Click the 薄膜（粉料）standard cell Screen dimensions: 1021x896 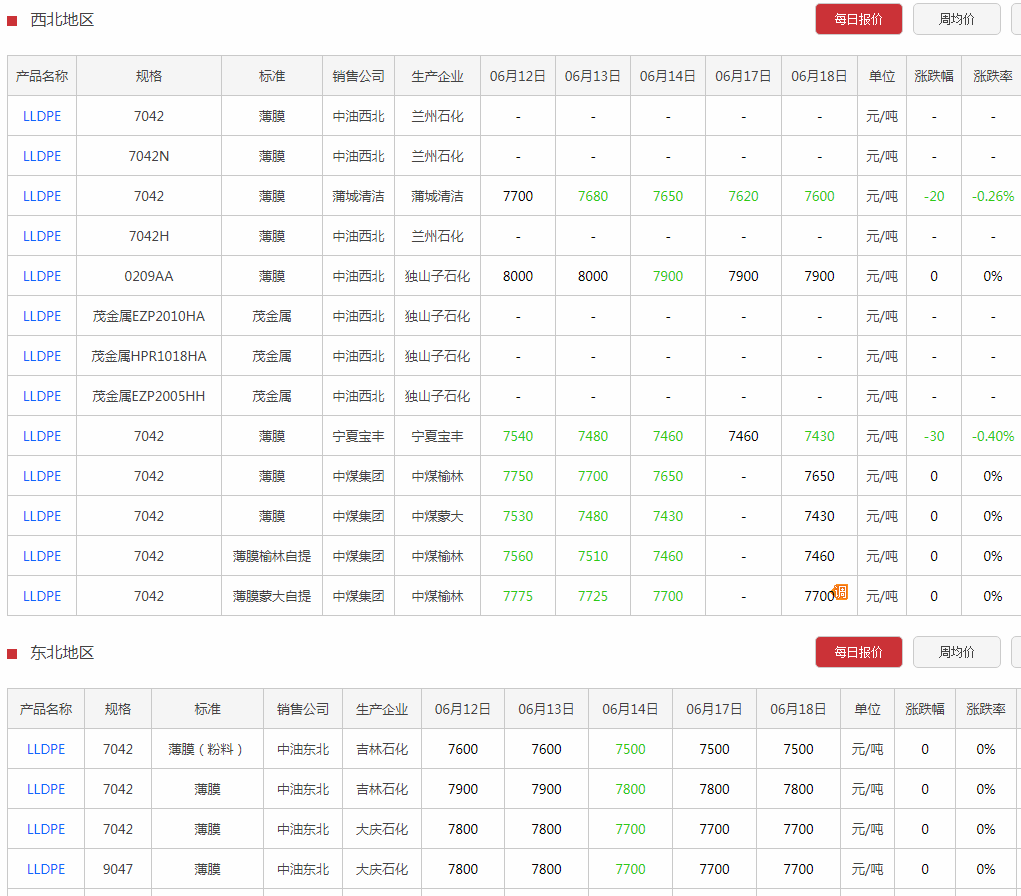[x=207, y=749]
